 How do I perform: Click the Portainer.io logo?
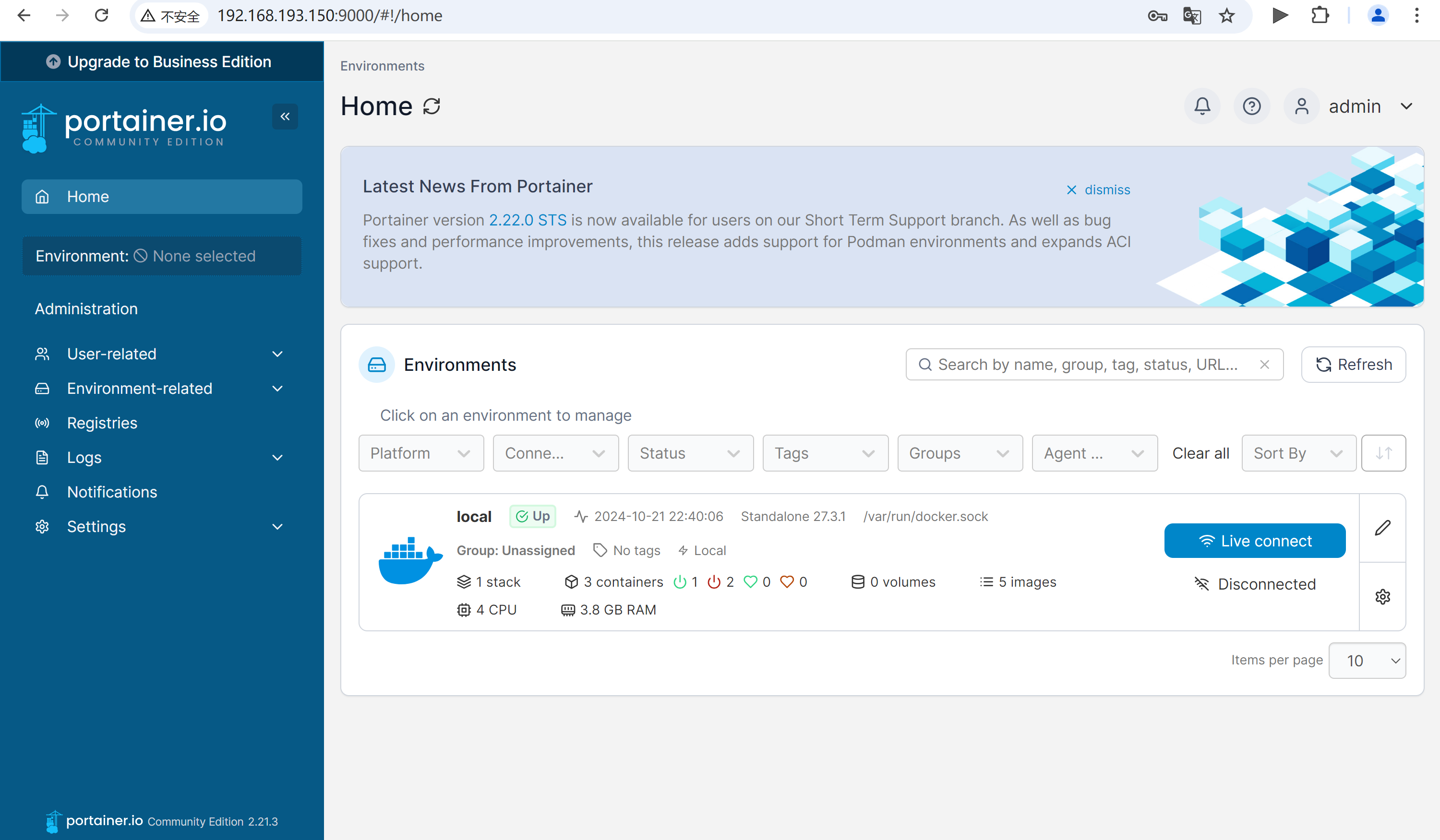tap(124, 128)
